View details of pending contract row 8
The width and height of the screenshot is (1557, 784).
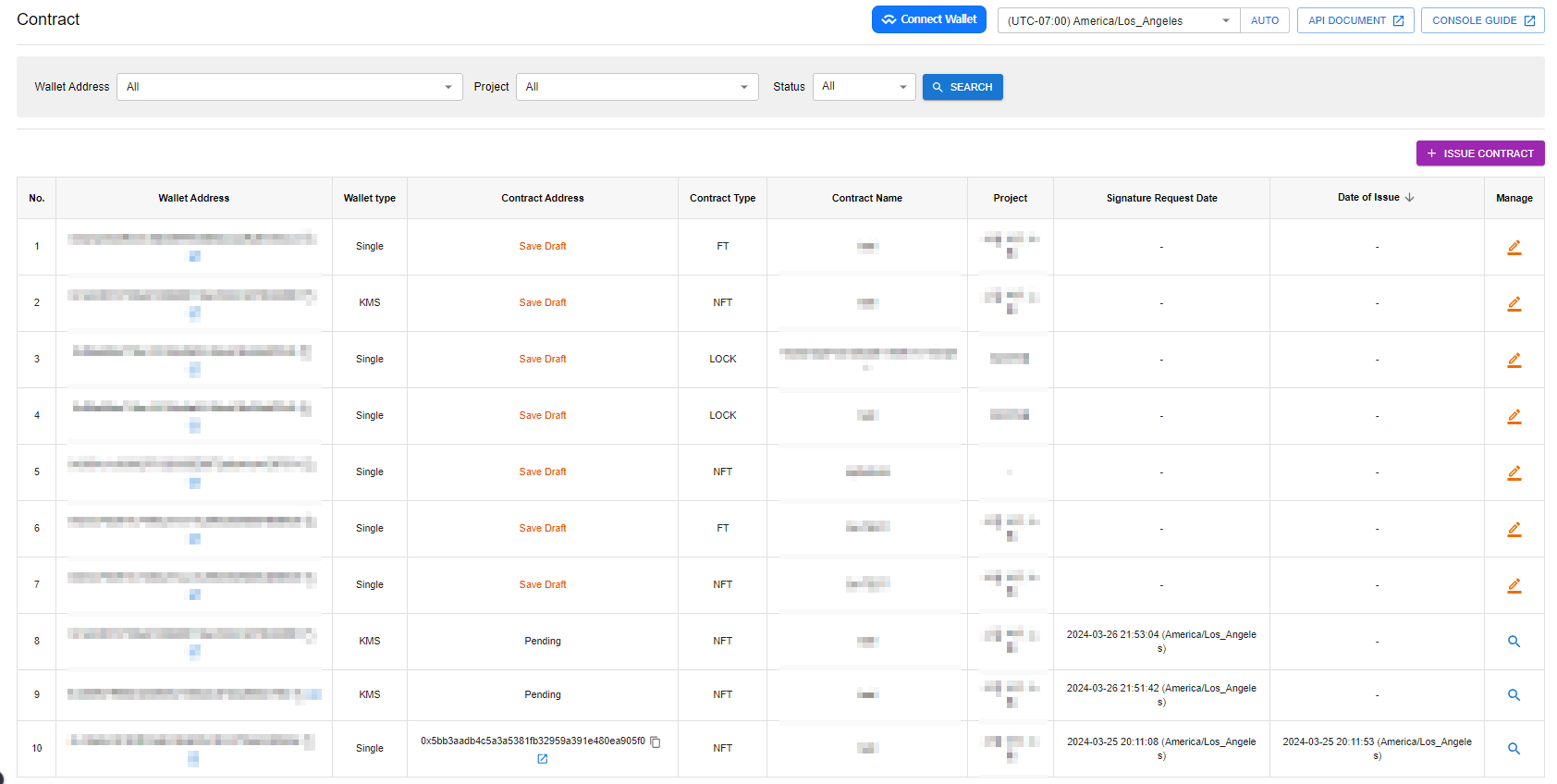[1514, 642]
